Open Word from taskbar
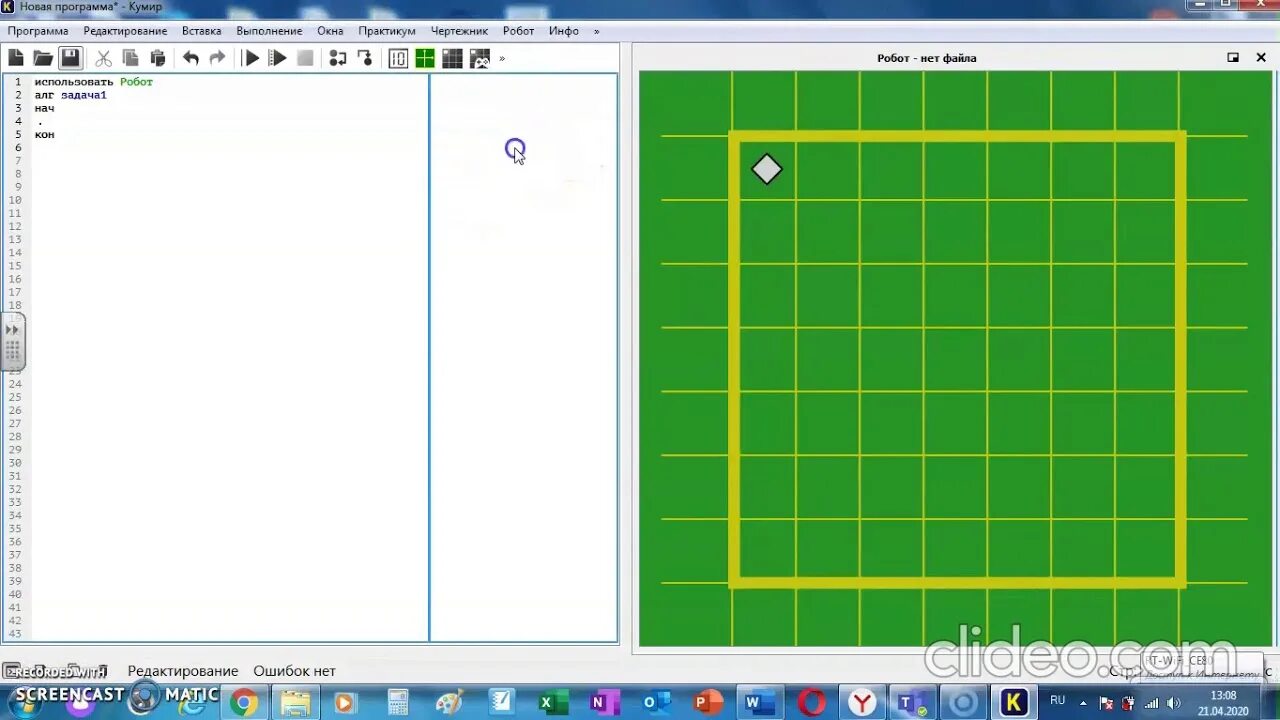This screenshot has height=720, width=1280. click(760, 703)
